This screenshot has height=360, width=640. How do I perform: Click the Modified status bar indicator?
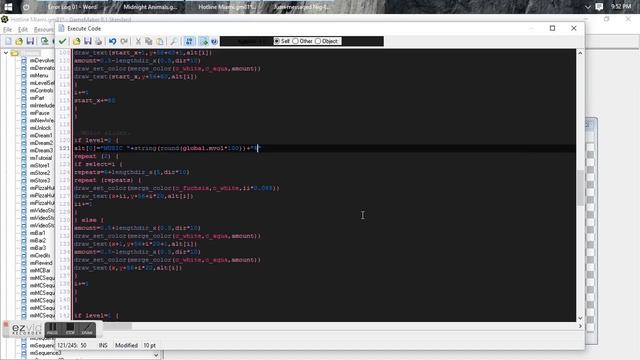[126, 345]
